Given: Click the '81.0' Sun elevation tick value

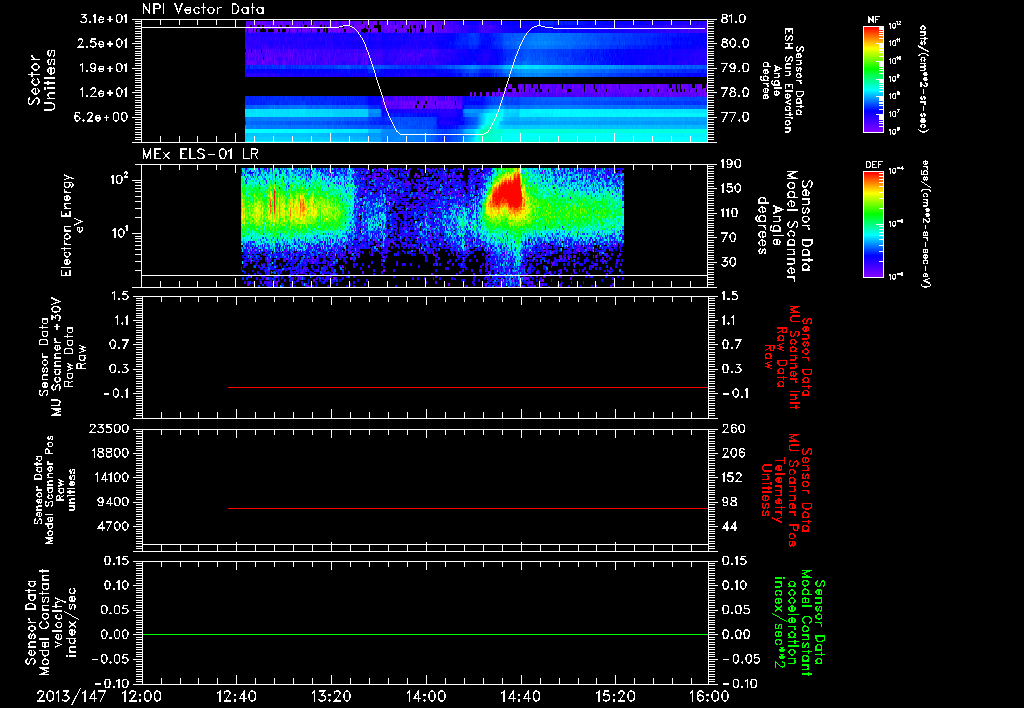Looking at the screenshot, I should (735, 19).
